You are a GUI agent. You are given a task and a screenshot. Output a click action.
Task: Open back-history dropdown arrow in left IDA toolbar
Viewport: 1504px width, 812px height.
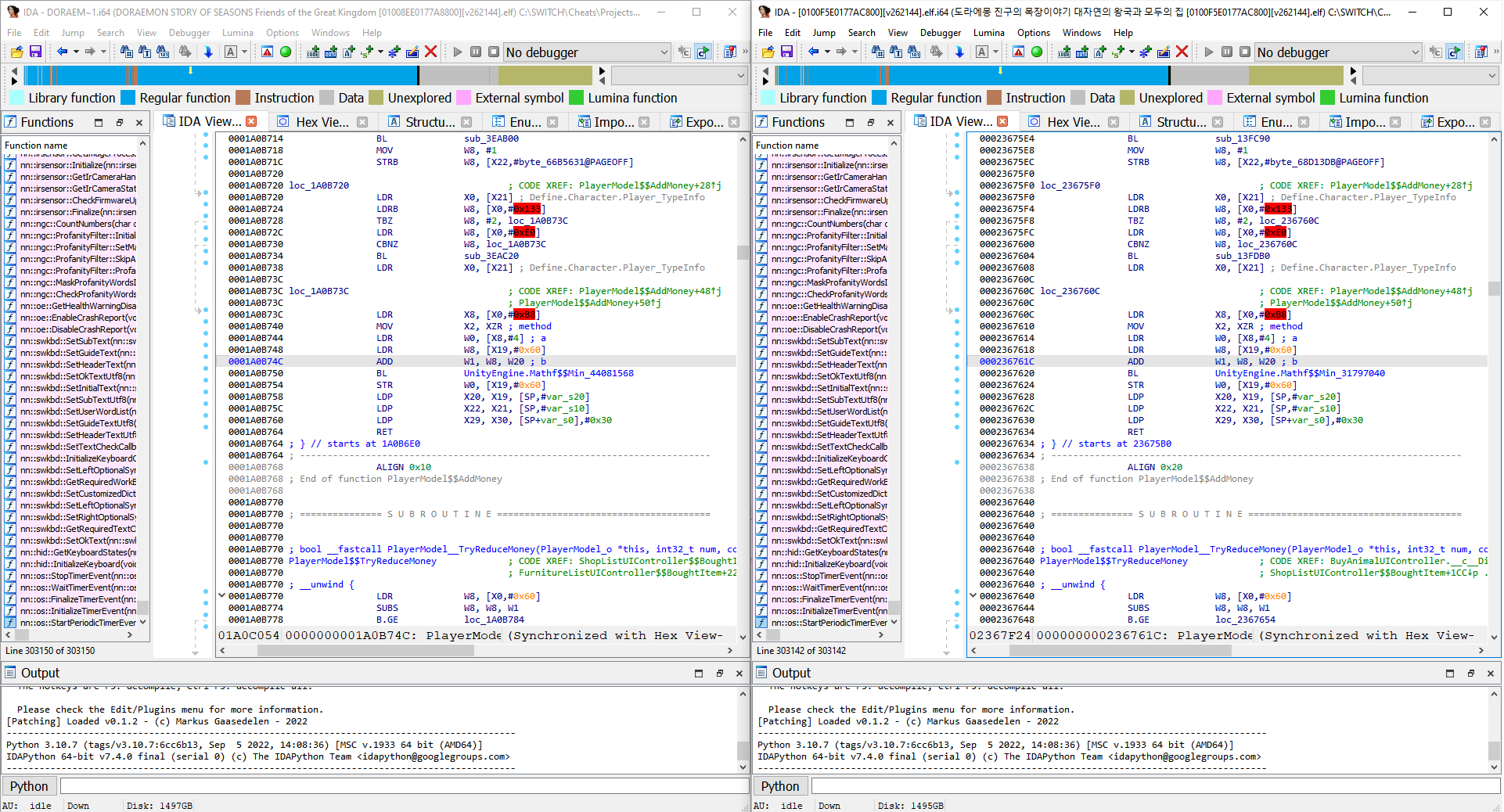point(76,52)
